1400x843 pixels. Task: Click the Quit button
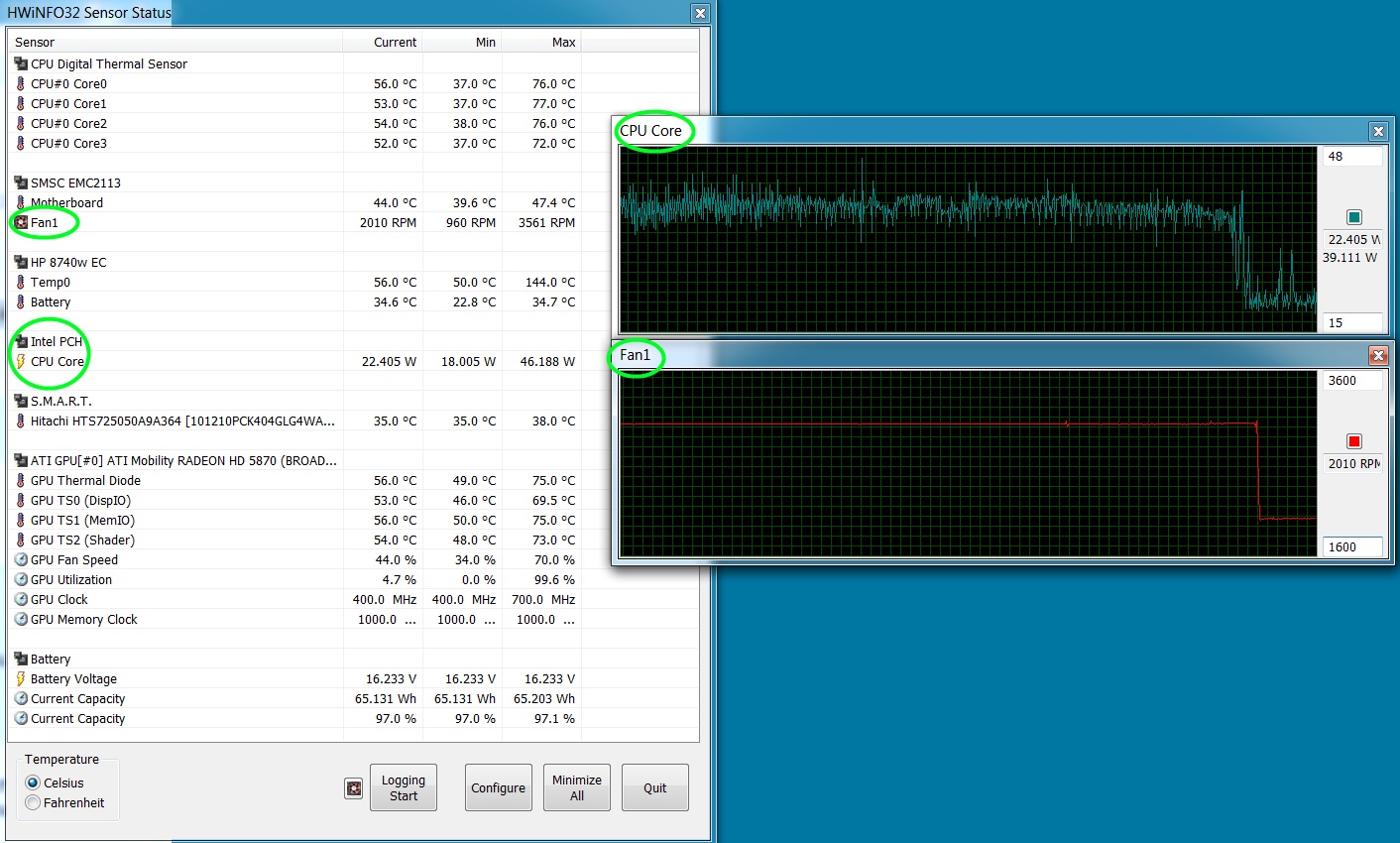[655, 787]
